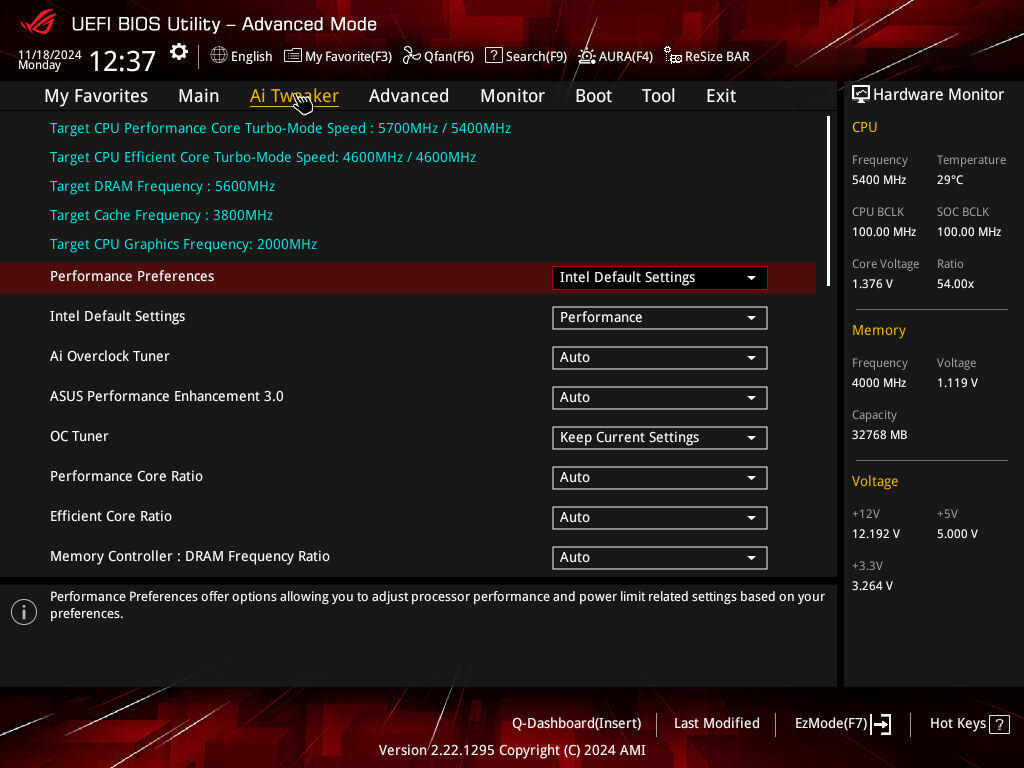Select ASUS Performance Enhancement 3.0 label
1024x768 pixels.
tap(167, 396)
